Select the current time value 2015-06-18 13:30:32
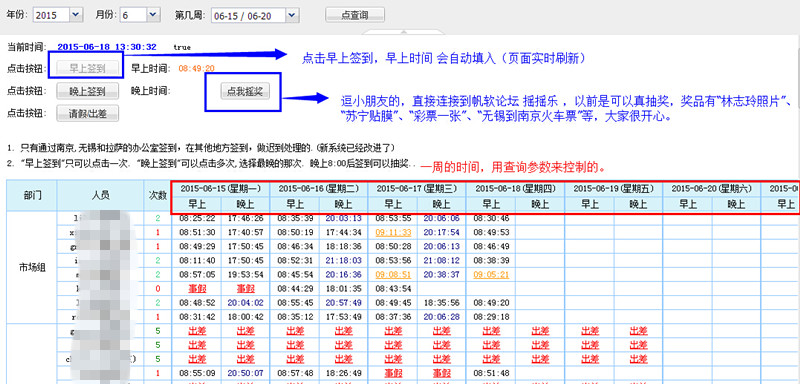This screenshot has height=384, width=800. coord(107,46)
